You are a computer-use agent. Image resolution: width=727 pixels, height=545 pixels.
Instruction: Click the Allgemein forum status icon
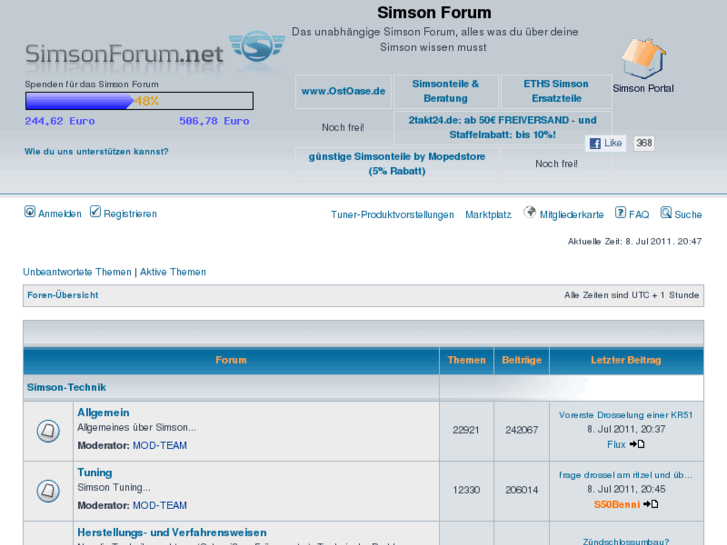pos(48,431)
